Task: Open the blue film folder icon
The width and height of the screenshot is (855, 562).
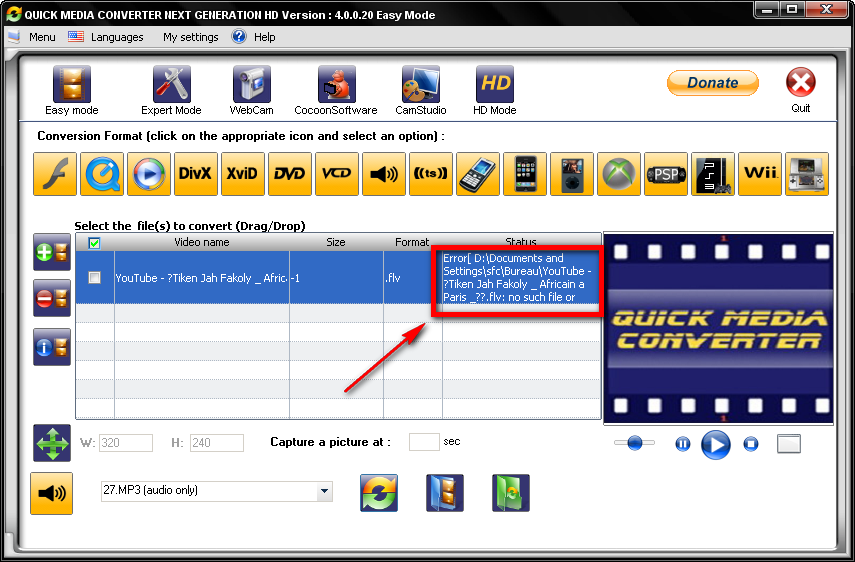Action: [444, 493]
